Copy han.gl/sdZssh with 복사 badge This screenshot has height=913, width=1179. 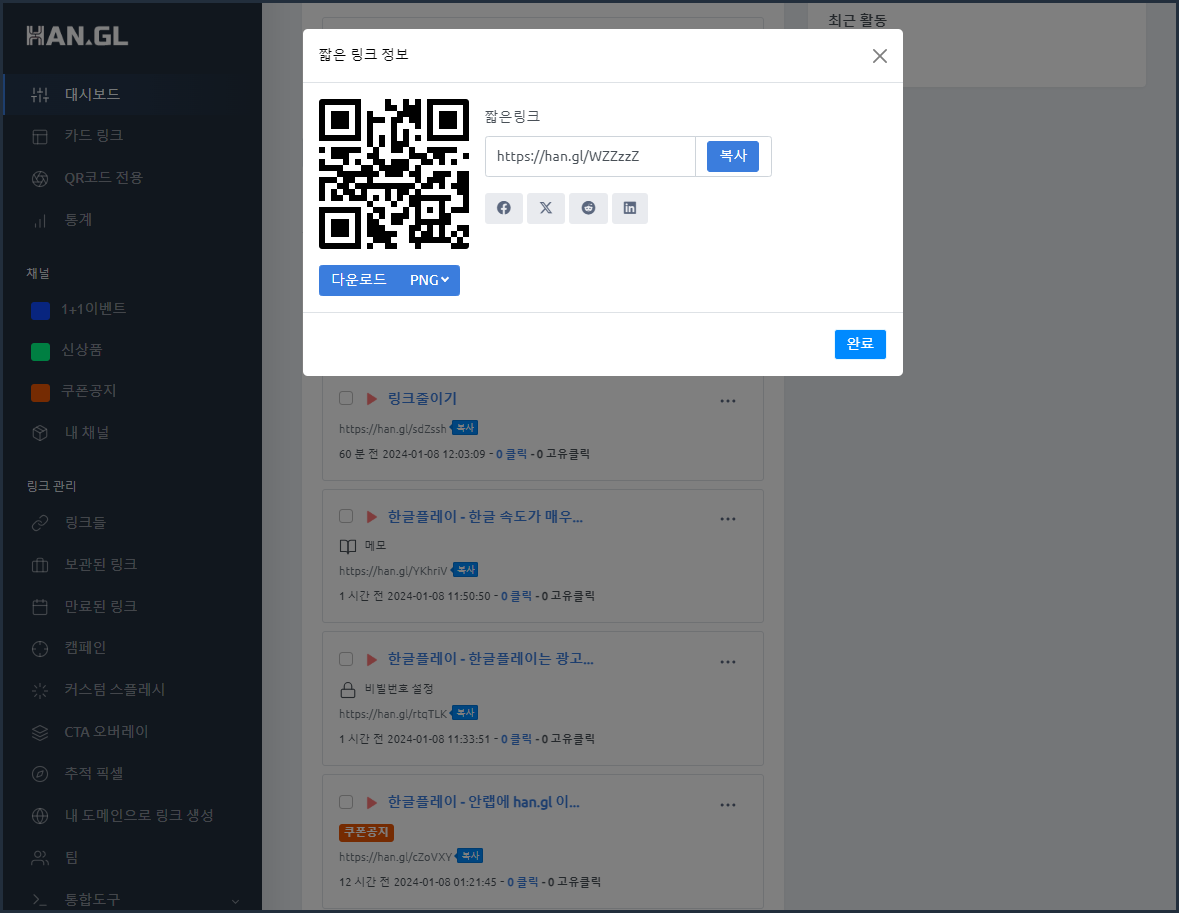point(465,428)
